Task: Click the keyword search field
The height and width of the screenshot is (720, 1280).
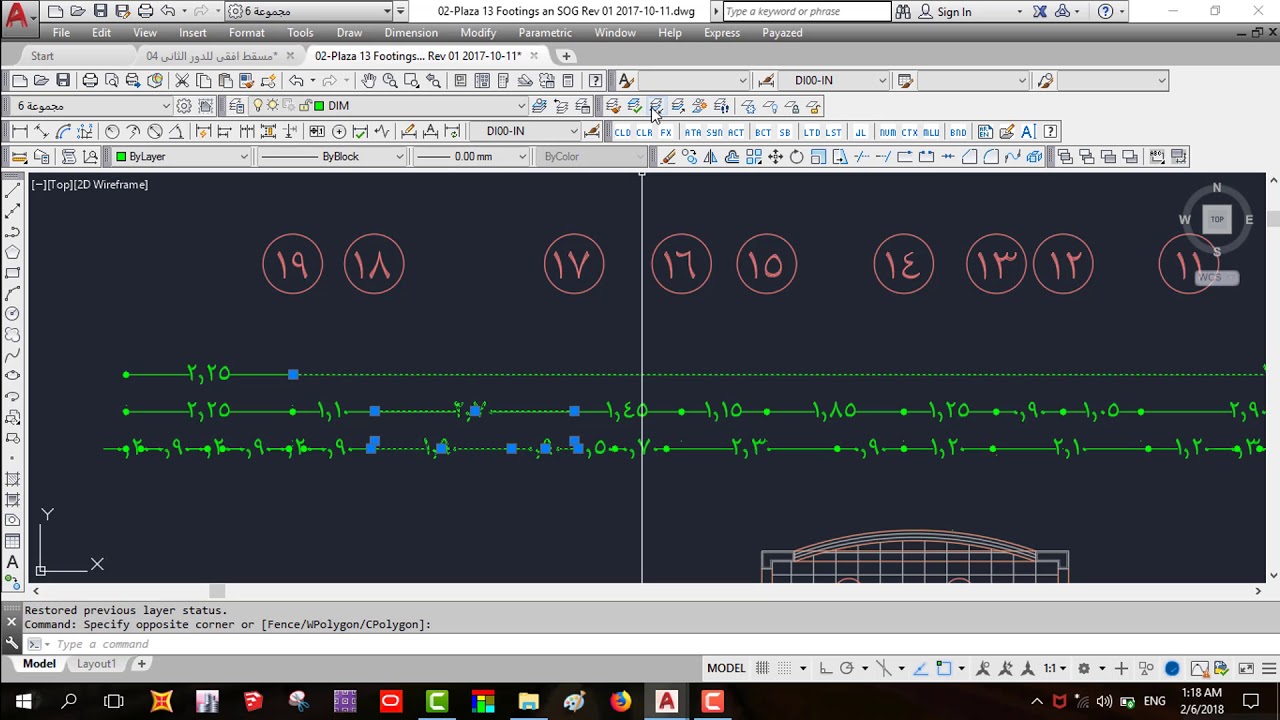Action: coord(806,11)
